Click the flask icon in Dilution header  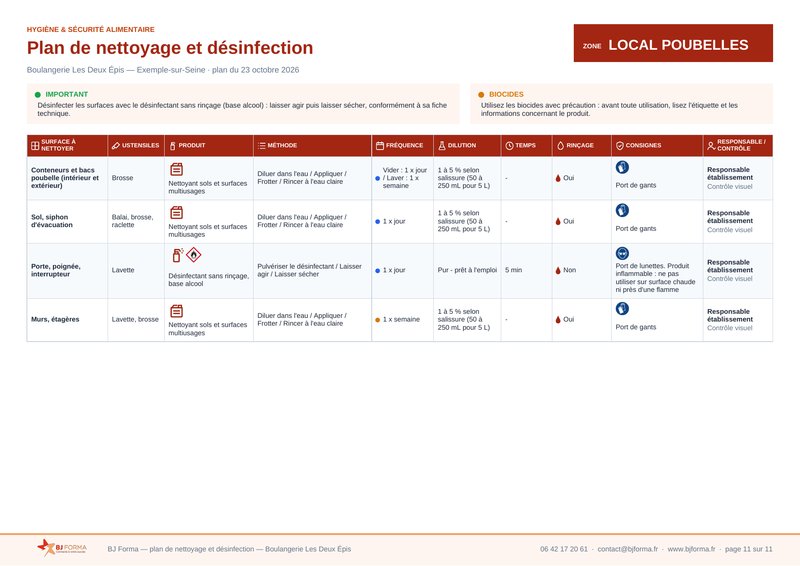tap(442, 145)
